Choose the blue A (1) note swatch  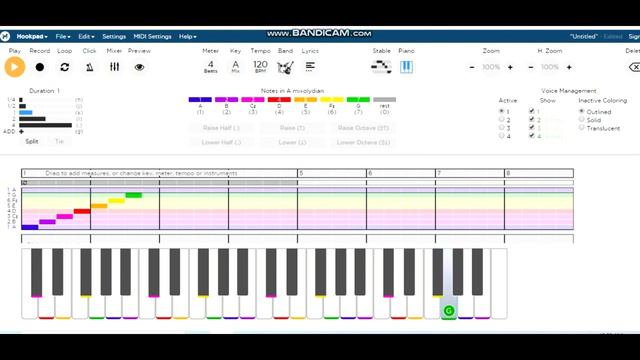200,100
